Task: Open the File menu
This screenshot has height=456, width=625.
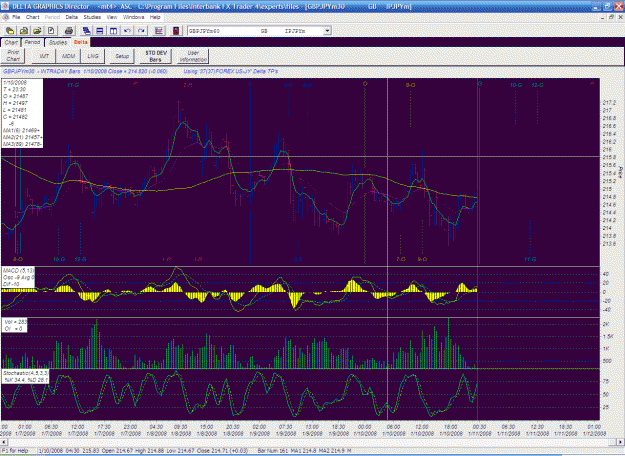Action: (16, 17)
